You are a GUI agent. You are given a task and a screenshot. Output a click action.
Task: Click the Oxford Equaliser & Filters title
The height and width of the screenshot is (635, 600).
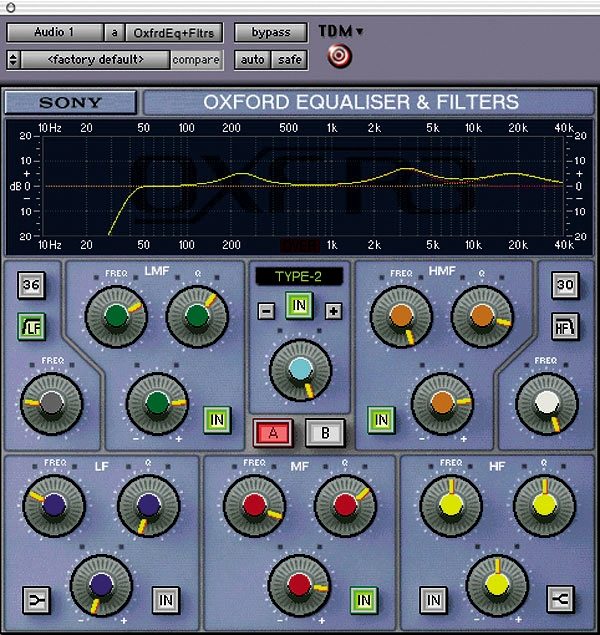(x=361, y=102)
